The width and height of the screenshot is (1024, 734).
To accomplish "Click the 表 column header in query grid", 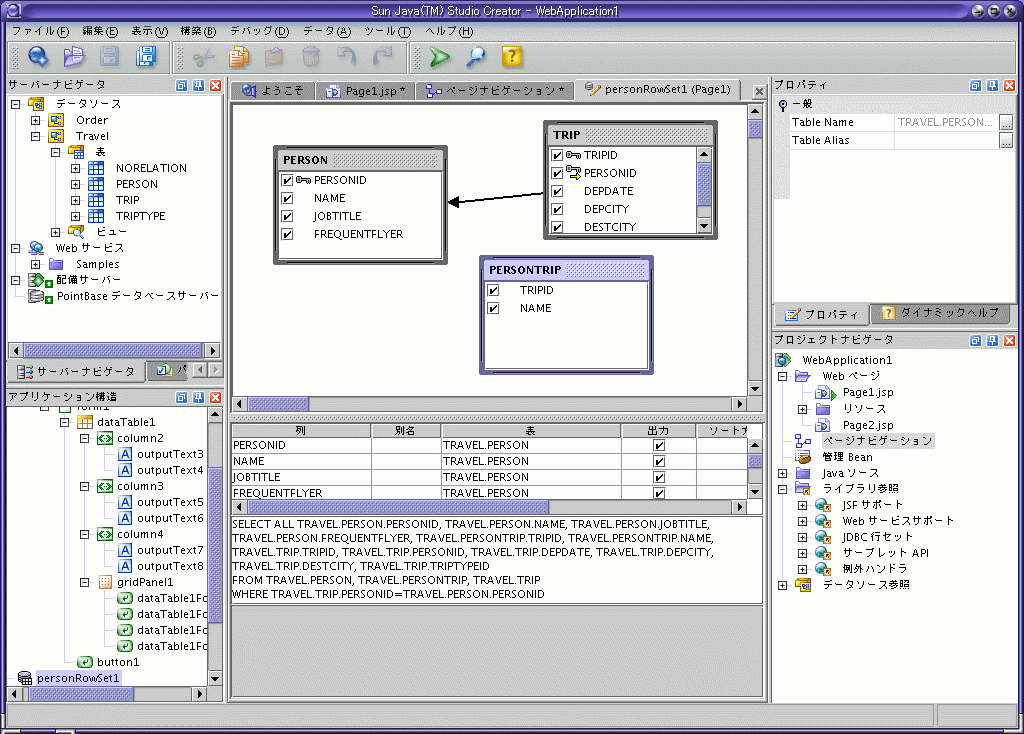I will pyautogui.click(x=530, y=431).
